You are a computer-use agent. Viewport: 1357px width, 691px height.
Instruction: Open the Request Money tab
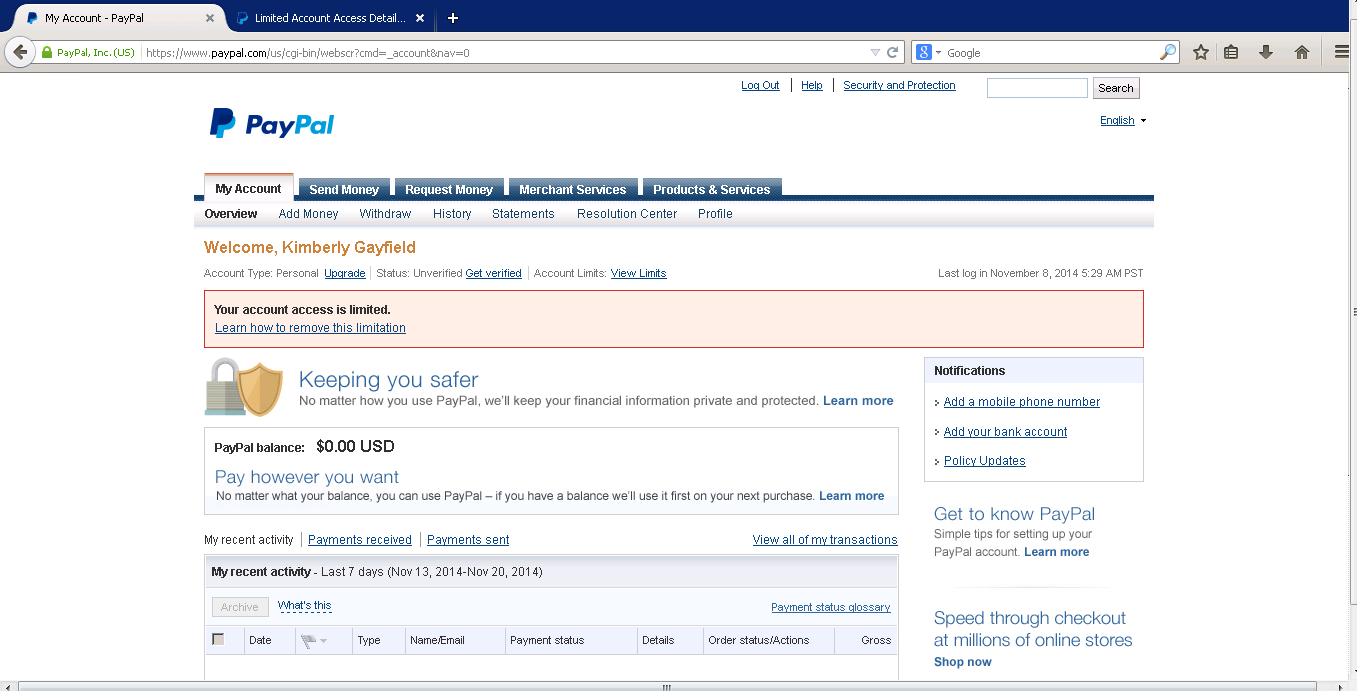click(449, 189)
